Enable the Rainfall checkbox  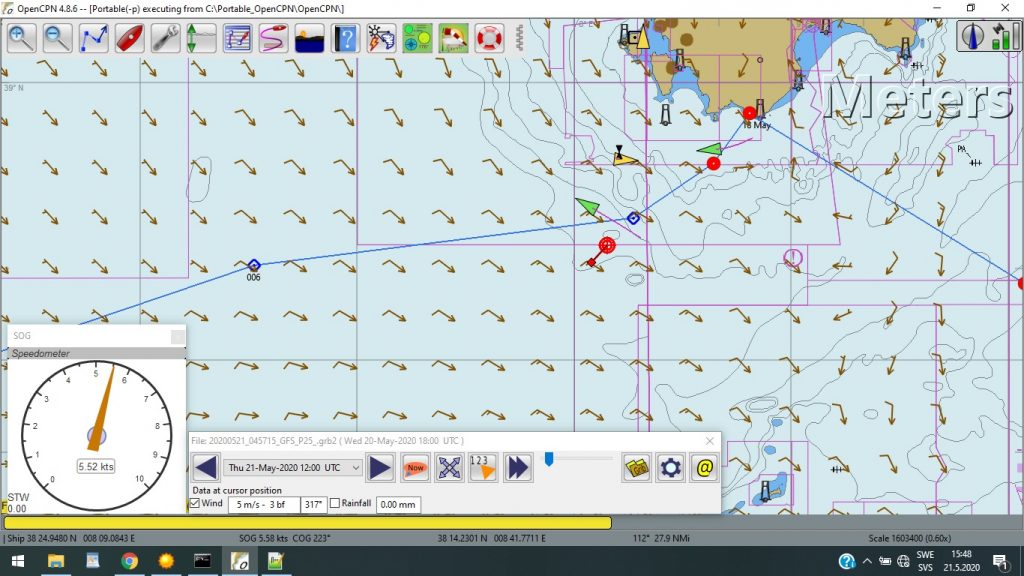pyautogui.click(x=335, y=504)
